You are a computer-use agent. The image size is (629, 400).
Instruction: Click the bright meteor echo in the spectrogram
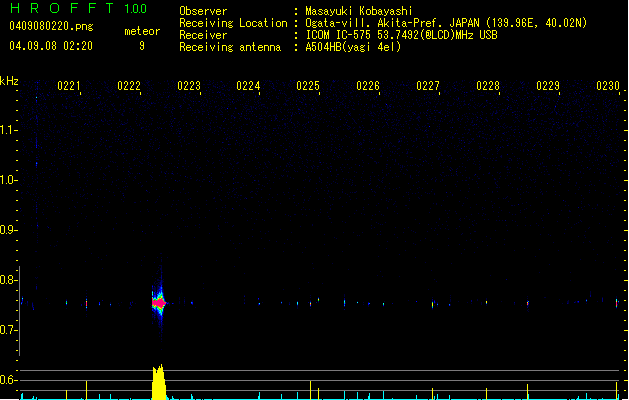point(158,301)
